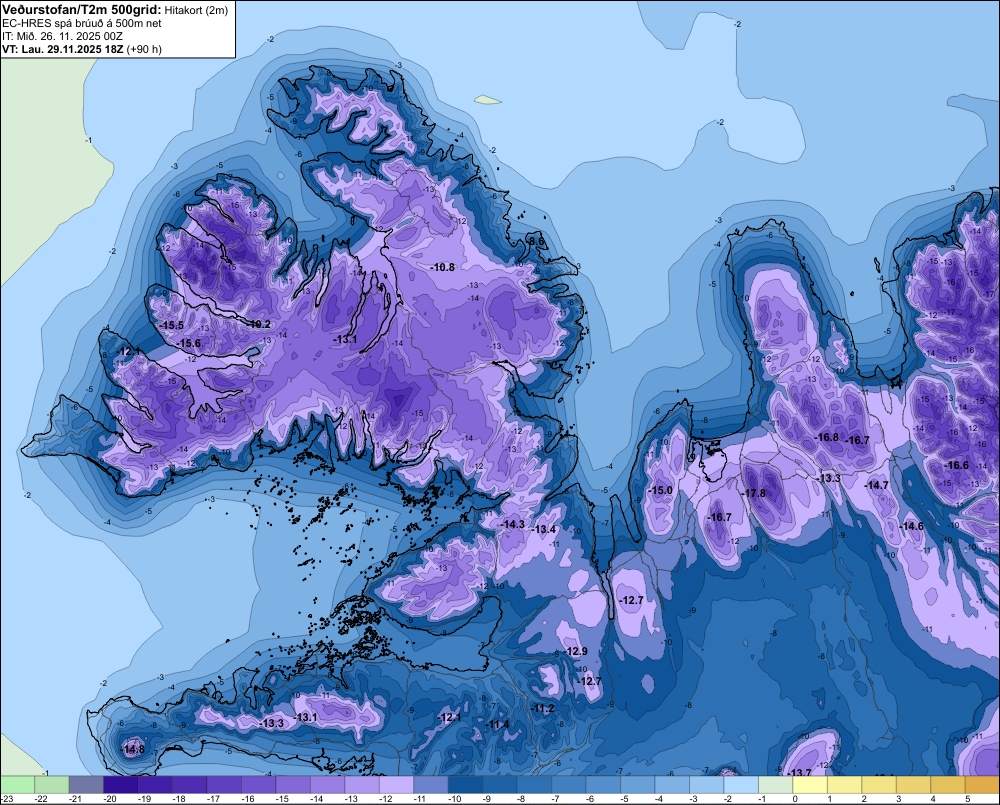Screen dimensions: 1000x805
Task: Click the -14.6 temperature label
Action: [912, 526]
